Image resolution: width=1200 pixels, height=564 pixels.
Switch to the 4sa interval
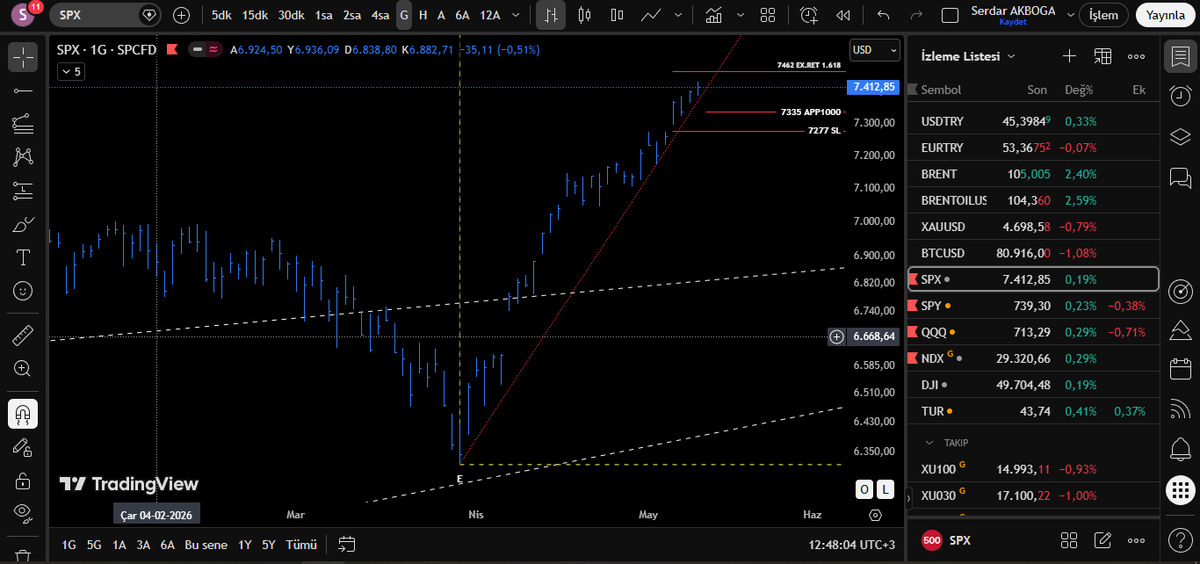(x=380, y=15)
